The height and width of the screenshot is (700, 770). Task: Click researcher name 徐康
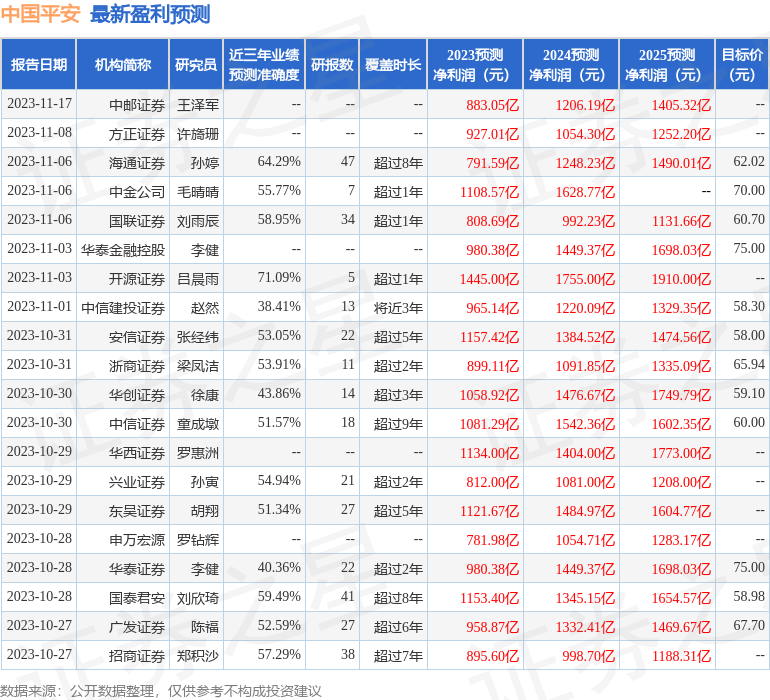point(205,395)
